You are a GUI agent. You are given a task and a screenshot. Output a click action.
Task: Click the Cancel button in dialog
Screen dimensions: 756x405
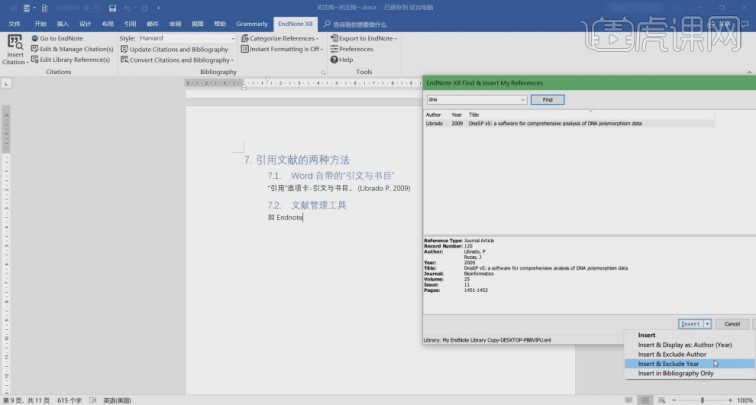pyautogui.click(x=733, y=323)
